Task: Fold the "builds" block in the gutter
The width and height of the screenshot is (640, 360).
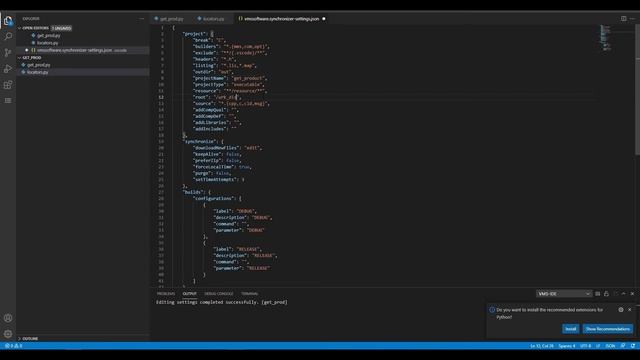Action: [x=169, y=192]
